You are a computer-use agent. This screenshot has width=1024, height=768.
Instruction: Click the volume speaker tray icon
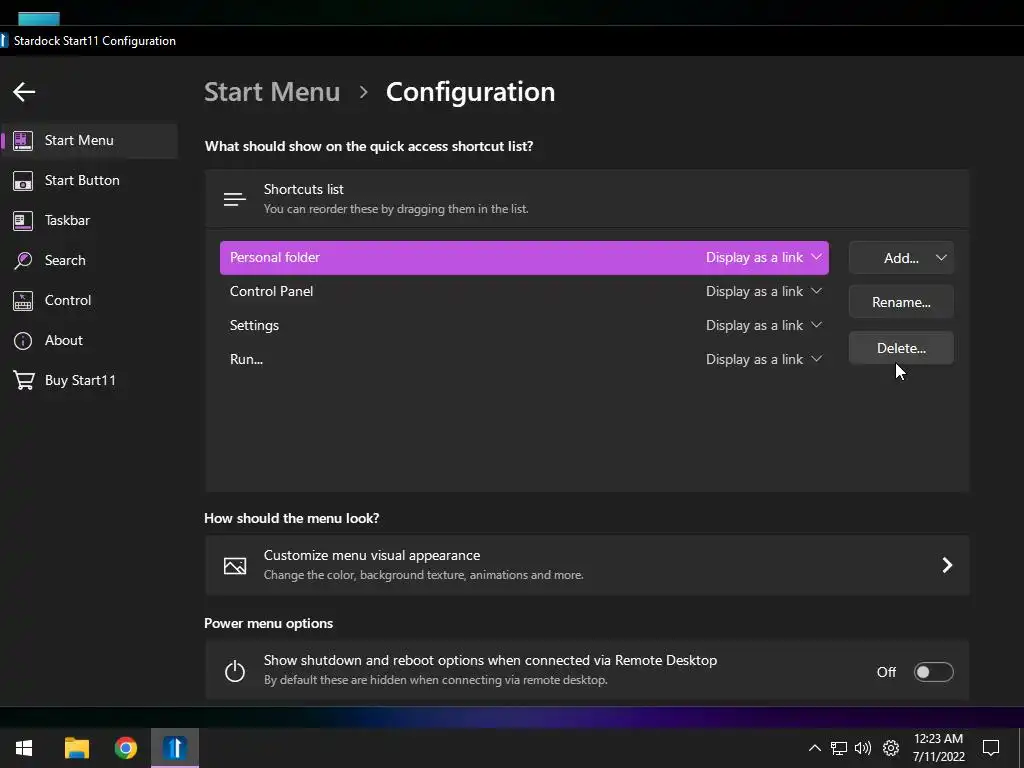pos(863,748)
